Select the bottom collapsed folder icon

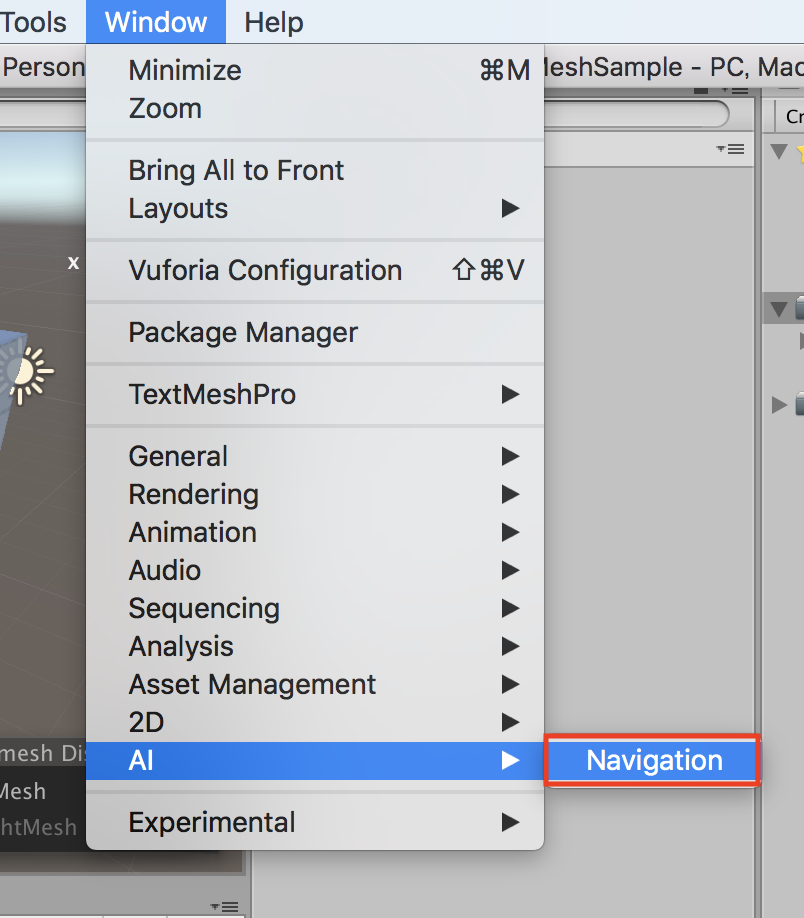point(799,404)
